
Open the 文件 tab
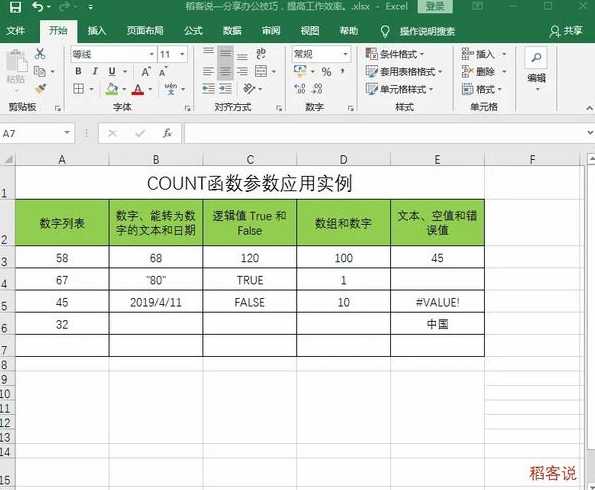(x=16, y=31)
